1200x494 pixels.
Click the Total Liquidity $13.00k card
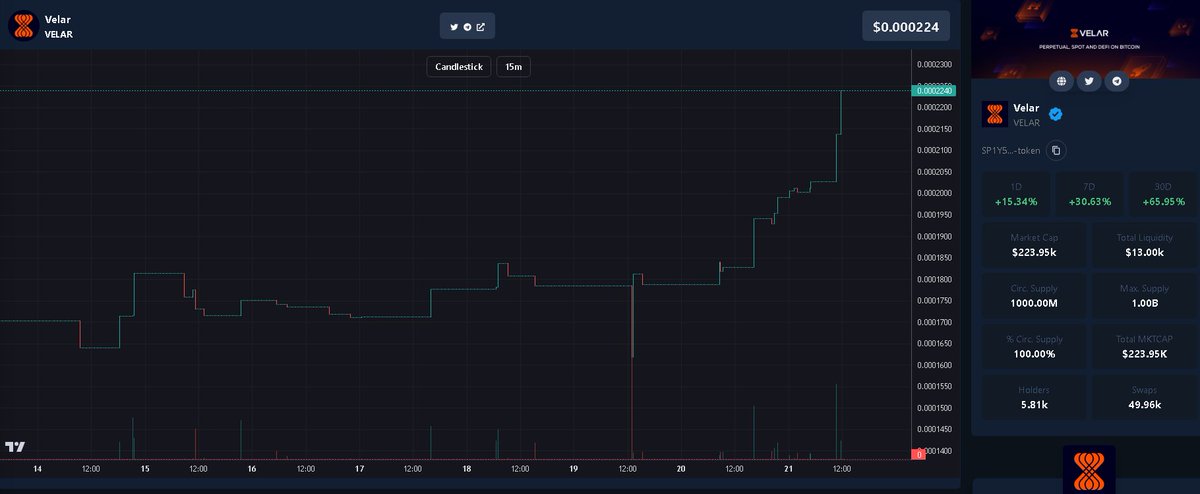[1144, 245]
